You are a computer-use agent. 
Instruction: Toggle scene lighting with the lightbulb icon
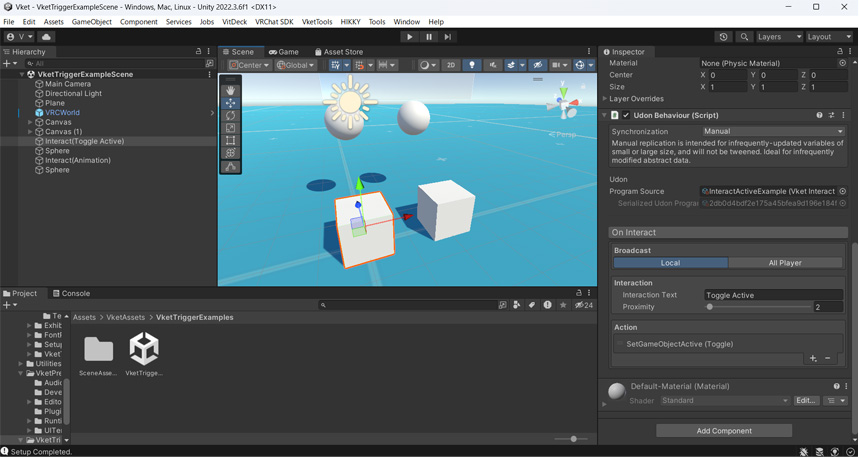click(472, 65)
